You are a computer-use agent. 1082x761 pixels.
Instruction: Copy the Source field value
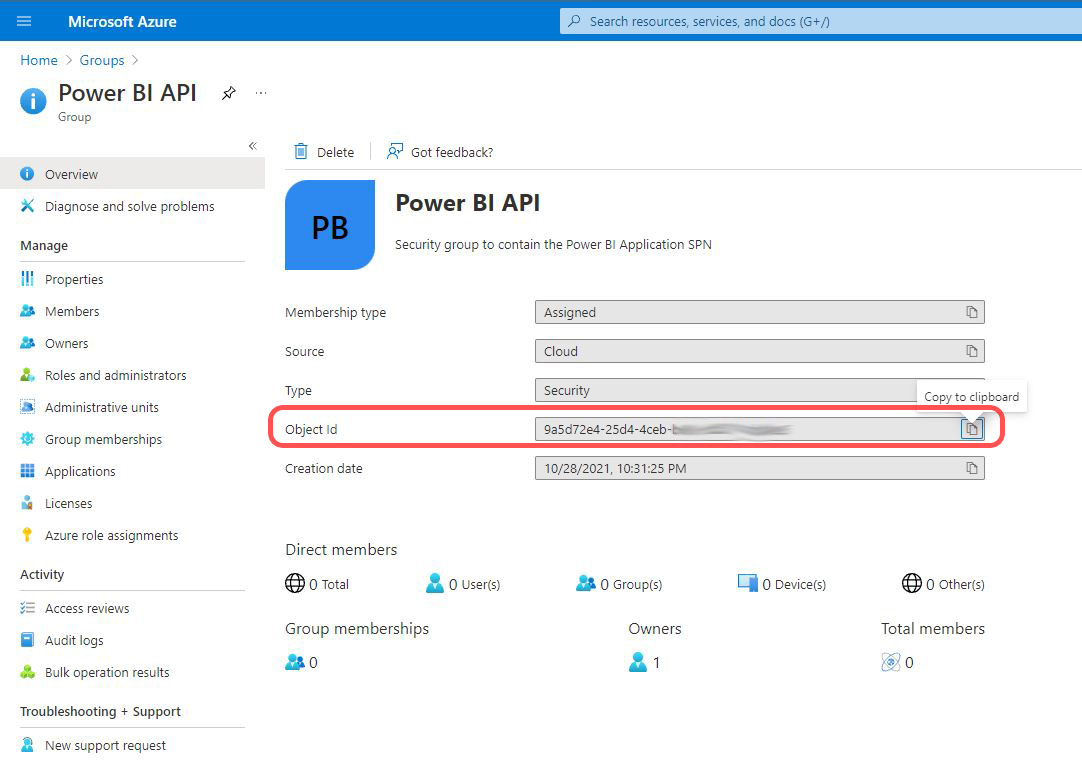pyautogui.click(x=970, y=351)
